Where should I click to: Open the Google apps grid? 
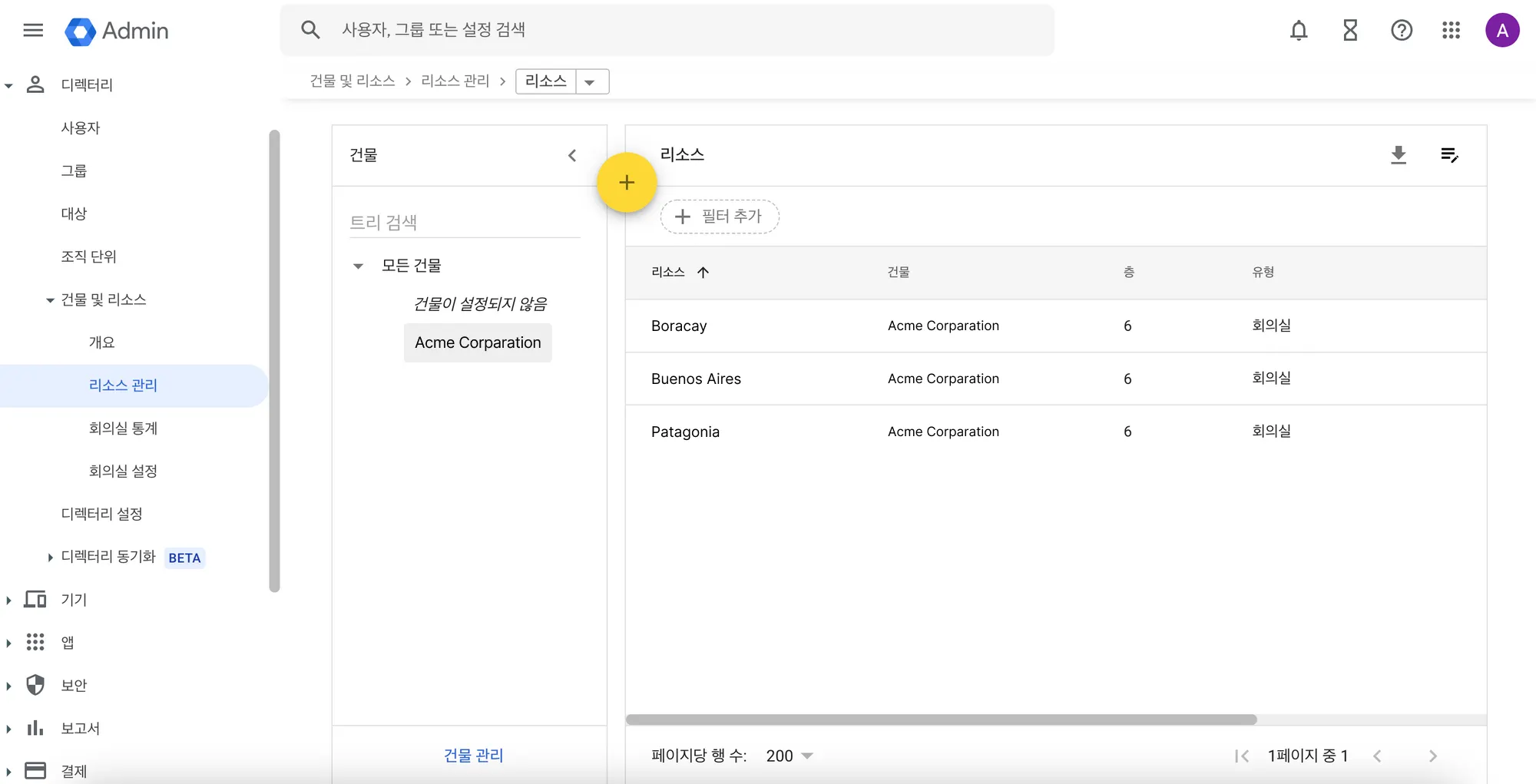(1451, 31)
